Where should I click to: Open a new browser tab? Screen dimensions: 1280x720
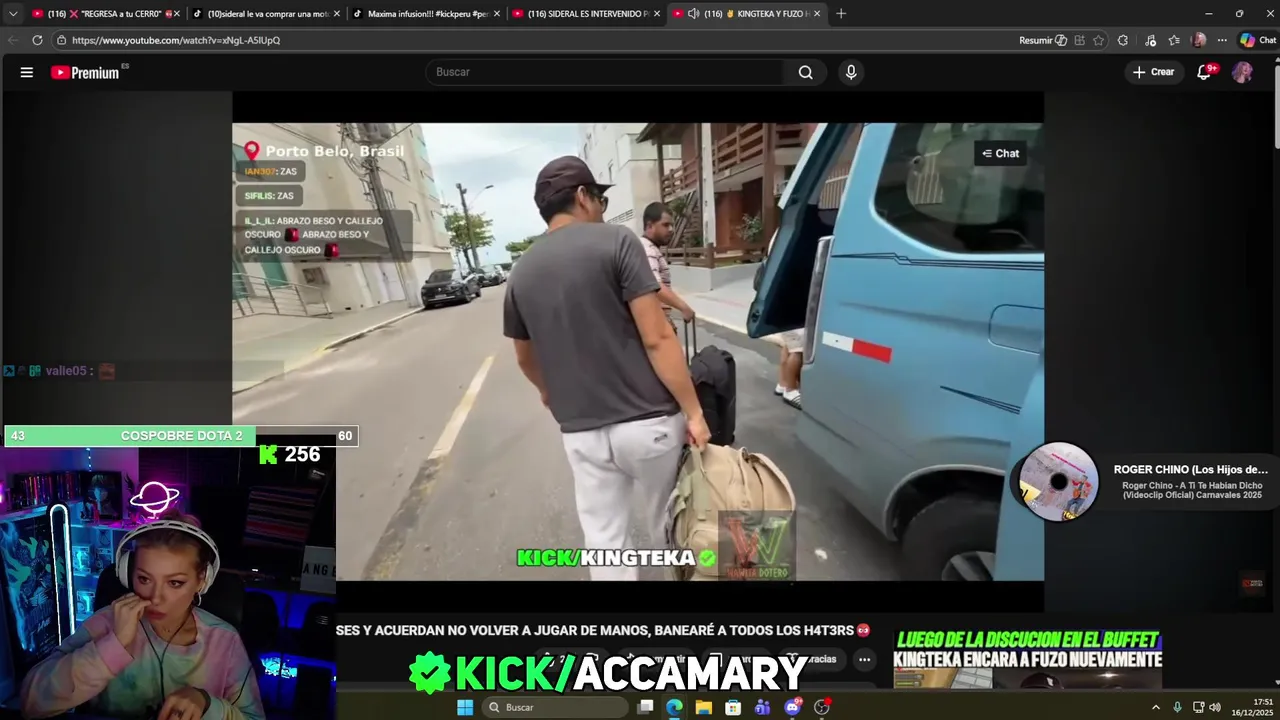coord(841,14)
